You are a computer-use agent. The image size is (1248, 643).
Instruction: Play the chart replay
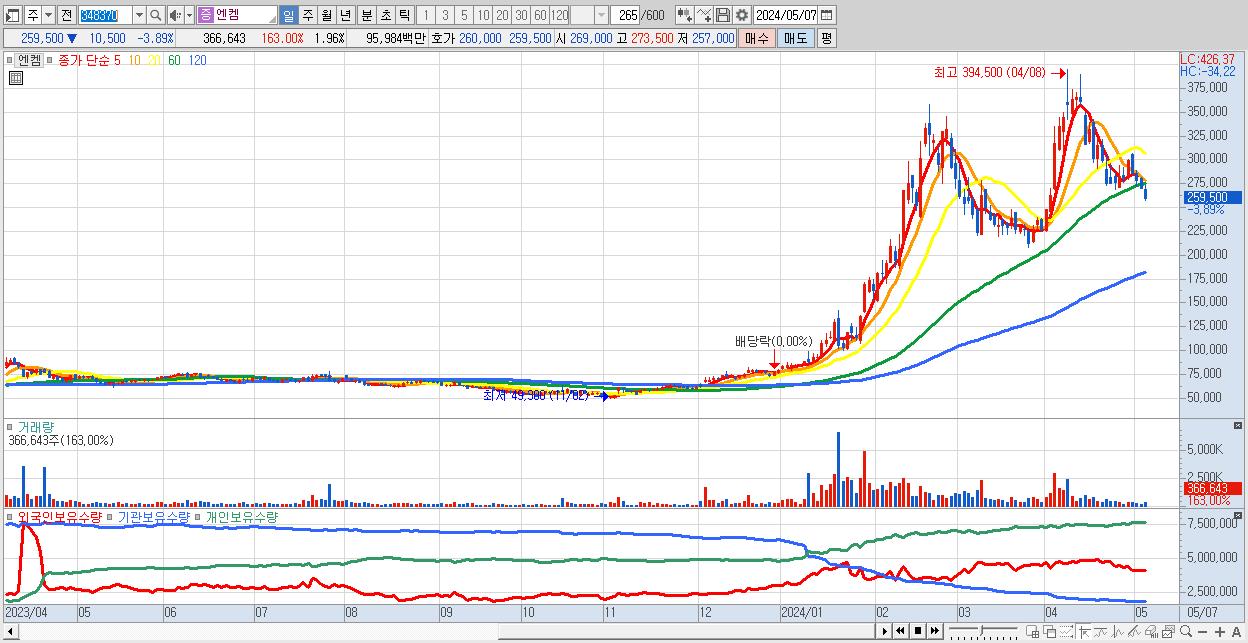click(885, 631)
